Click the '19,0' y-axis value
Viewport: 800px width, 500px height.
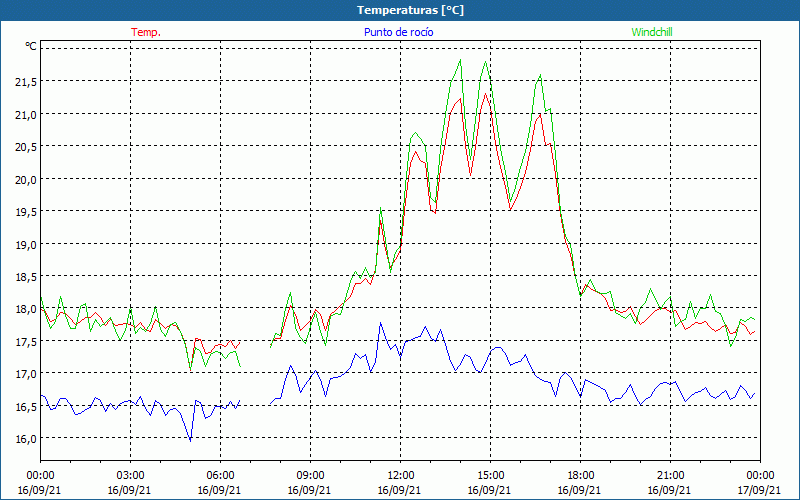click(x=26, y=244)
